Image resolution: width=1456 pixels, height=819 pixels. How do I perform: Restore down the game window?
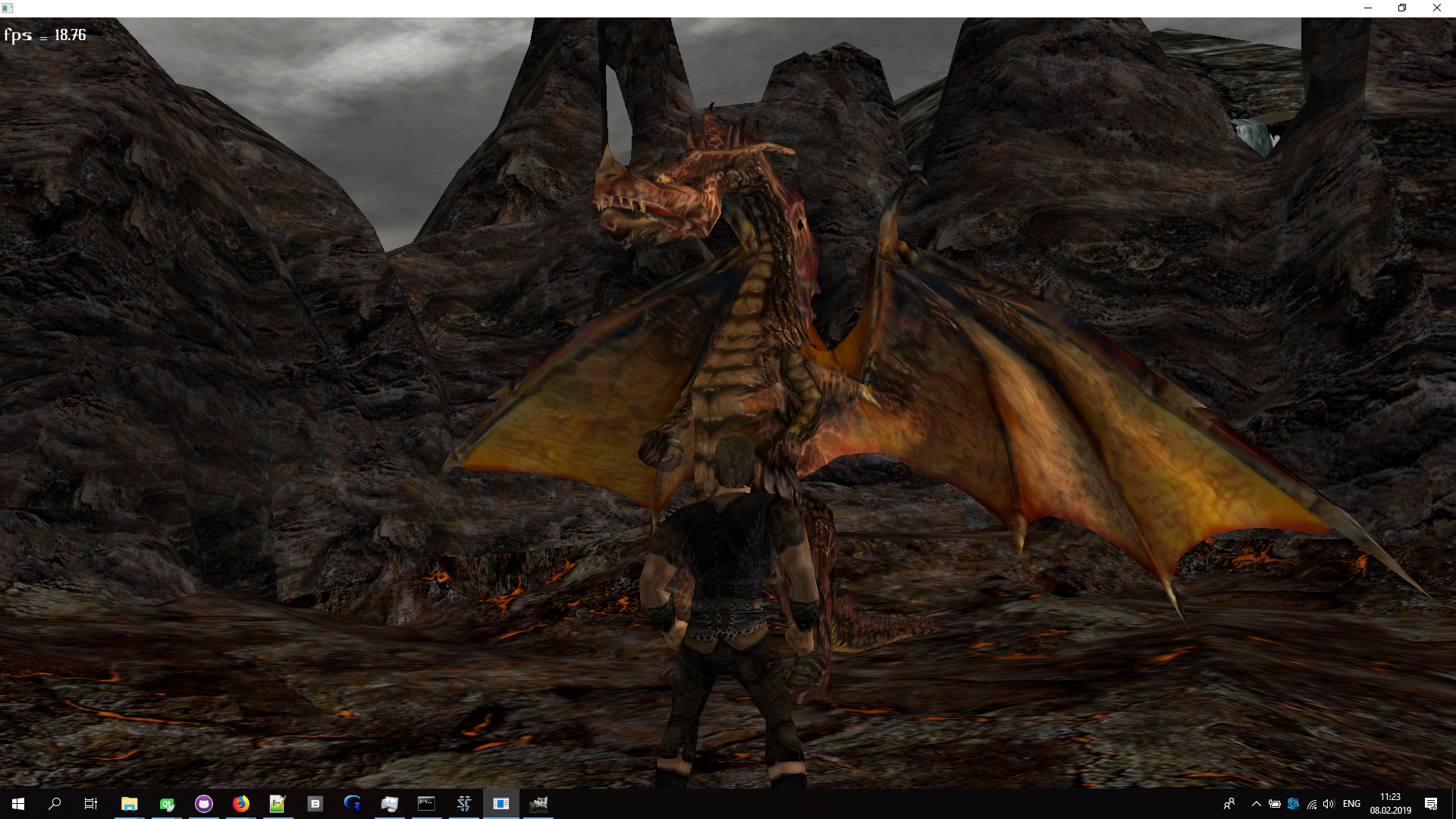[x=1402, y=8]
